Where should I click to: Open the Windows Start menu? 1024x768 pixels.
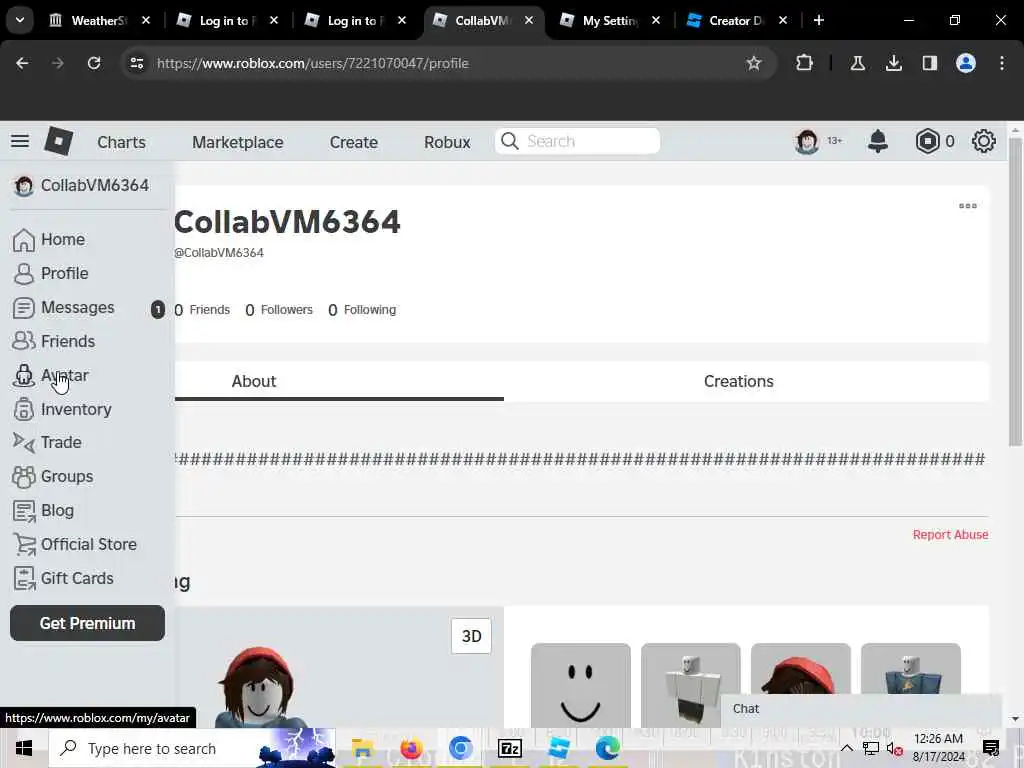point(24,748)
